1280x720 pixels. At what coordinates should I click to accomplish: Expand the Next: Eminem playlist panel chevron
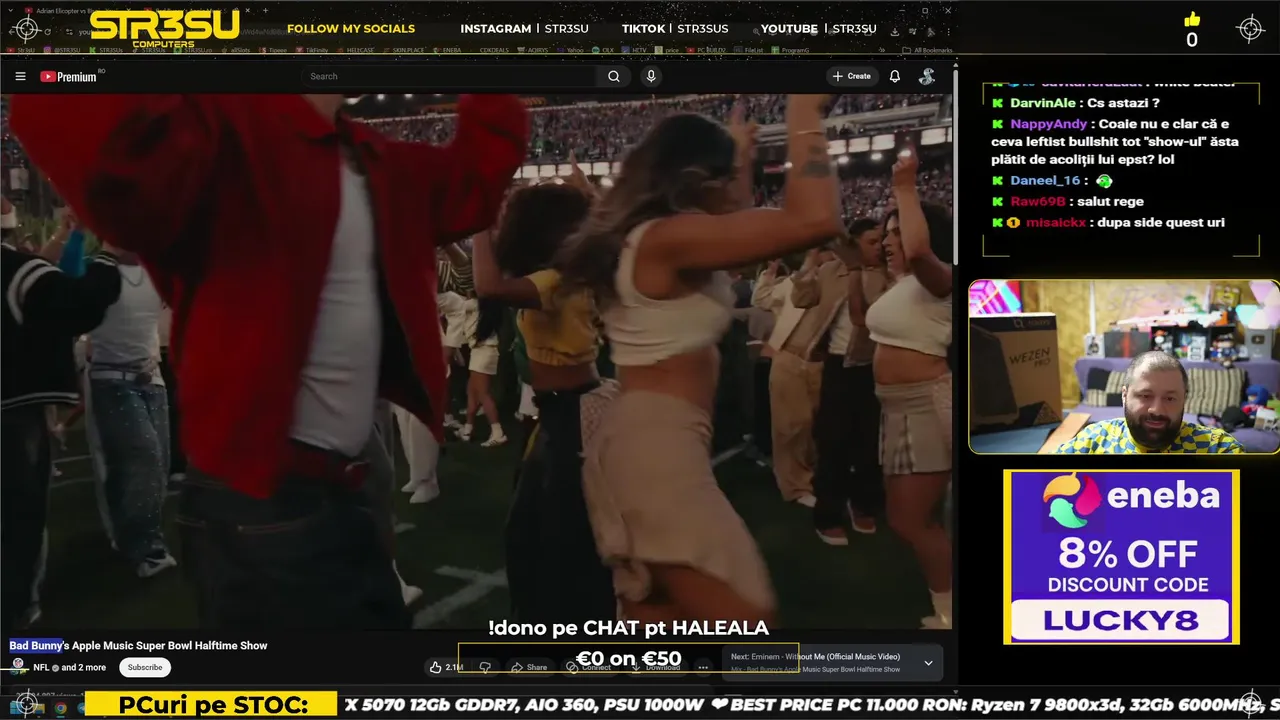click(x=928, y=663)
